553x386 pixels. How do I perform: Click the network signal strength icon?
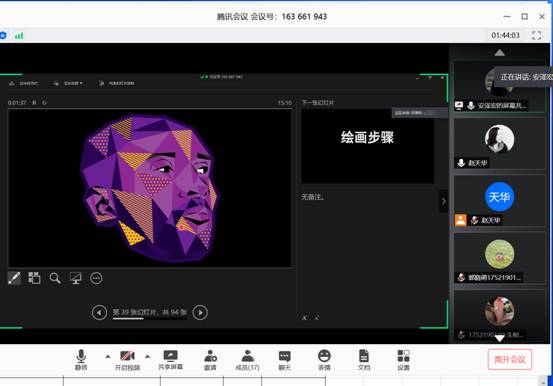click(19, 36)
